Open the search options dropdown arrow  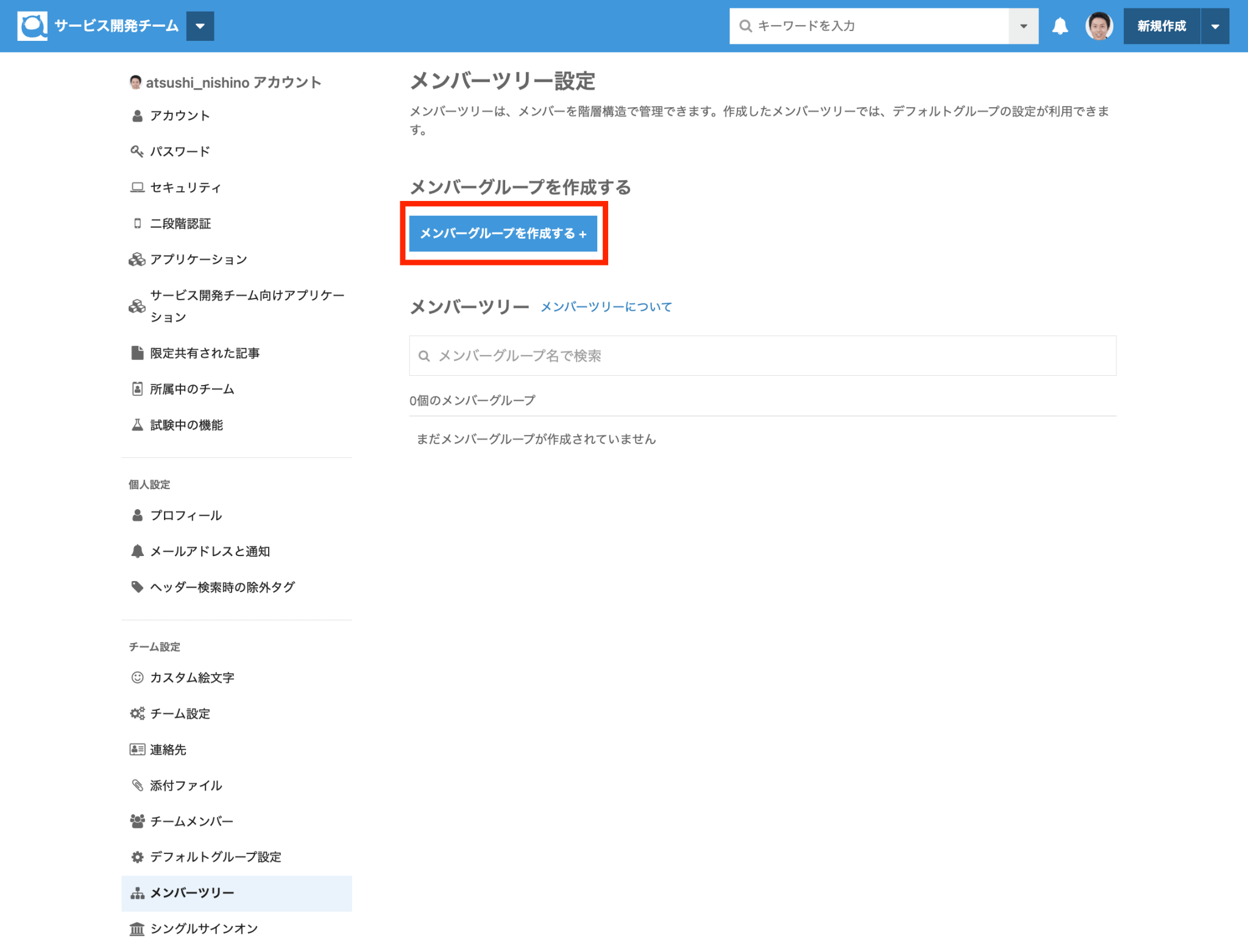coord(1023,26)
